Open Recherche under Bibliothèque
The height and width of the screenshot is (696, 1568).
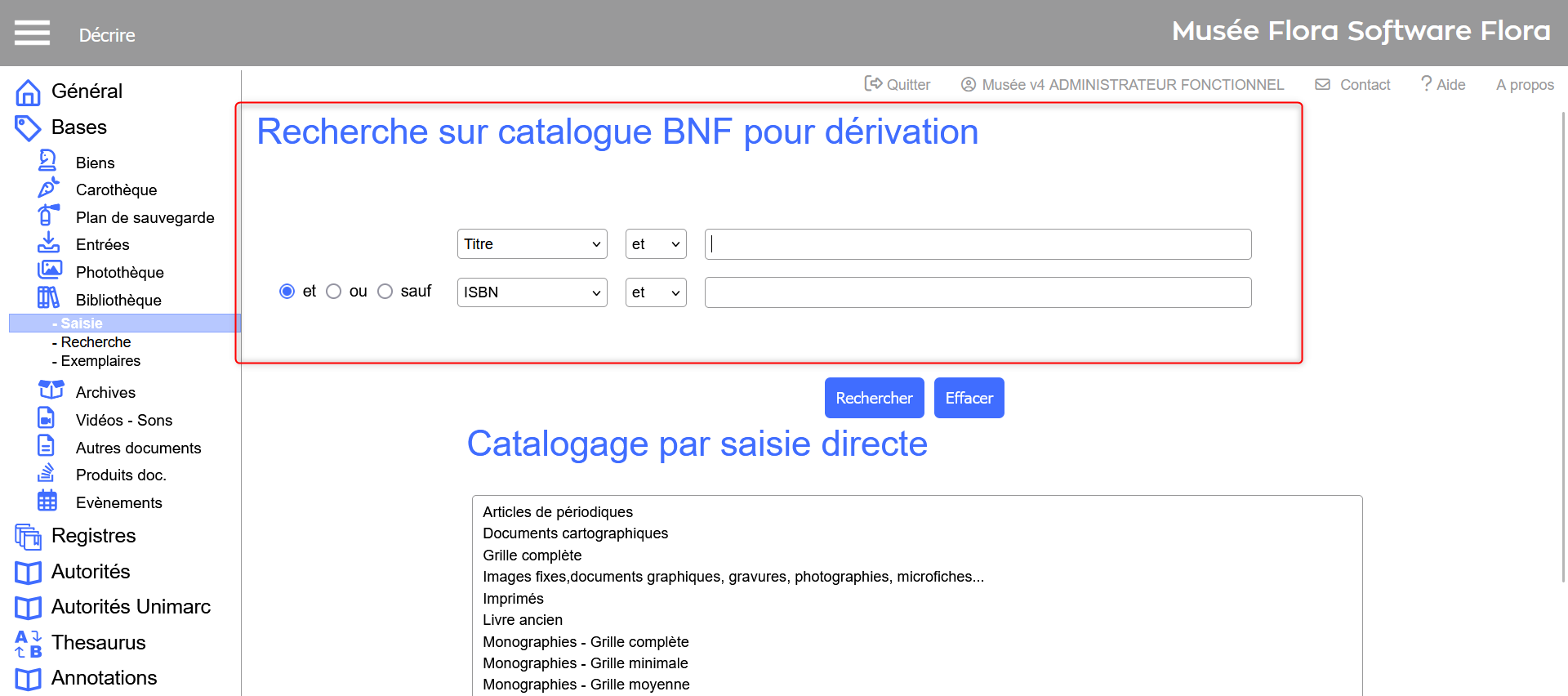[x=96, y=342]
